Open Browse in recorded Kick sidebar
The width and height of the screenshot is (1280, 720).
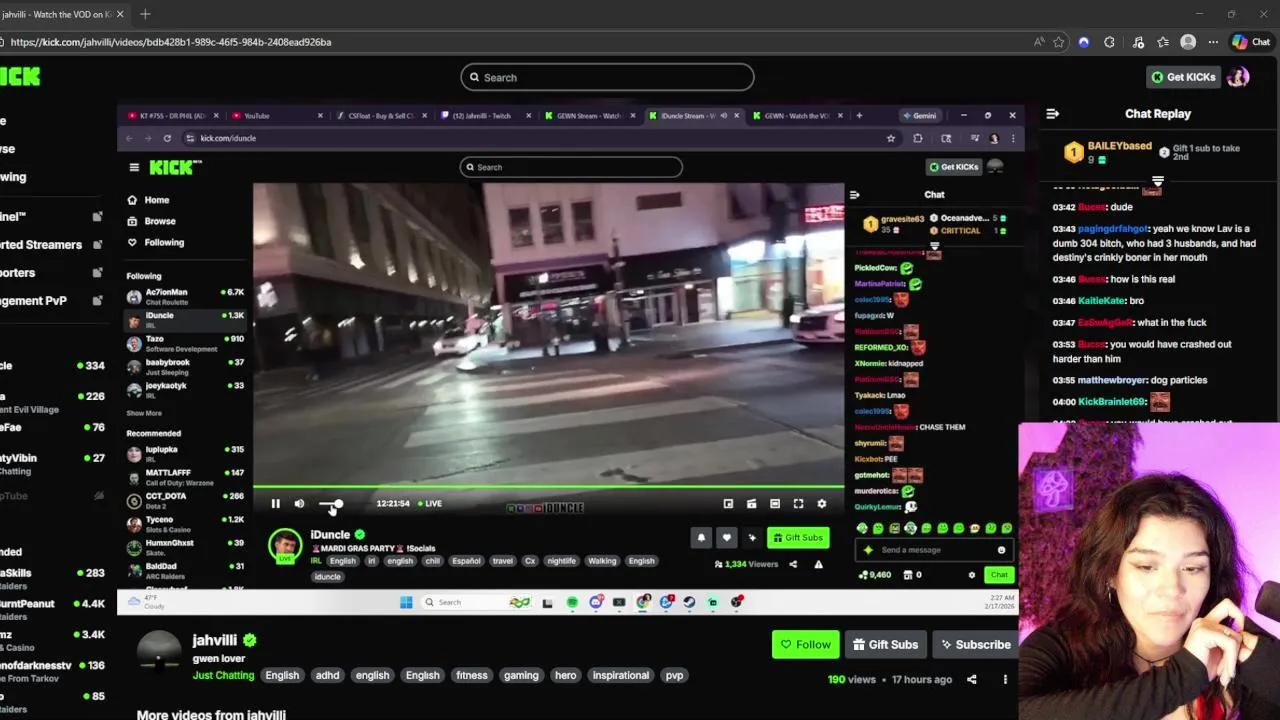point(160,221)
